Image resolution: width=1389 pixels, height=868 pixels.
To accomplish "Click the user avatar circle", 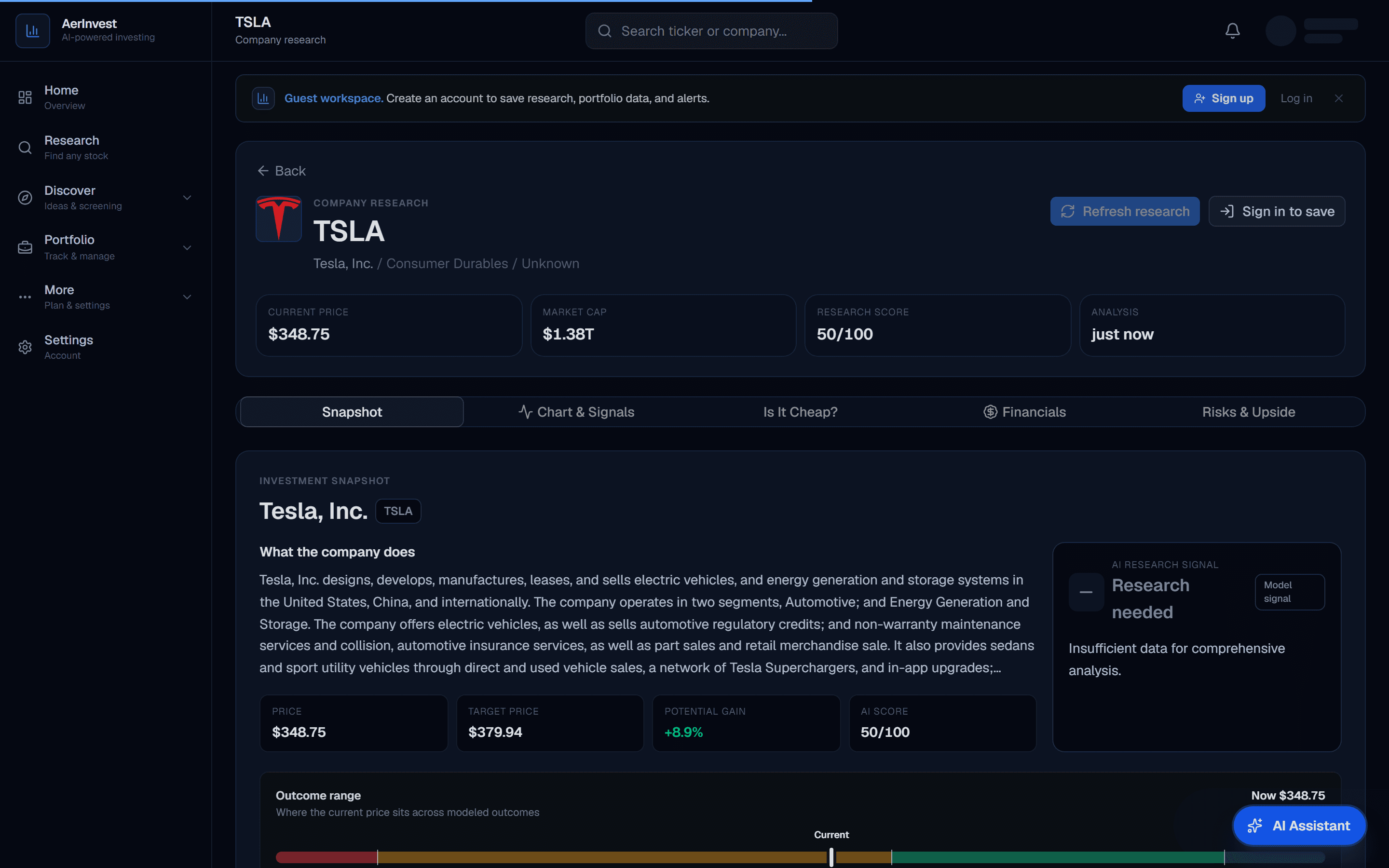I will pyautogui.click(x=1280, y=31).
